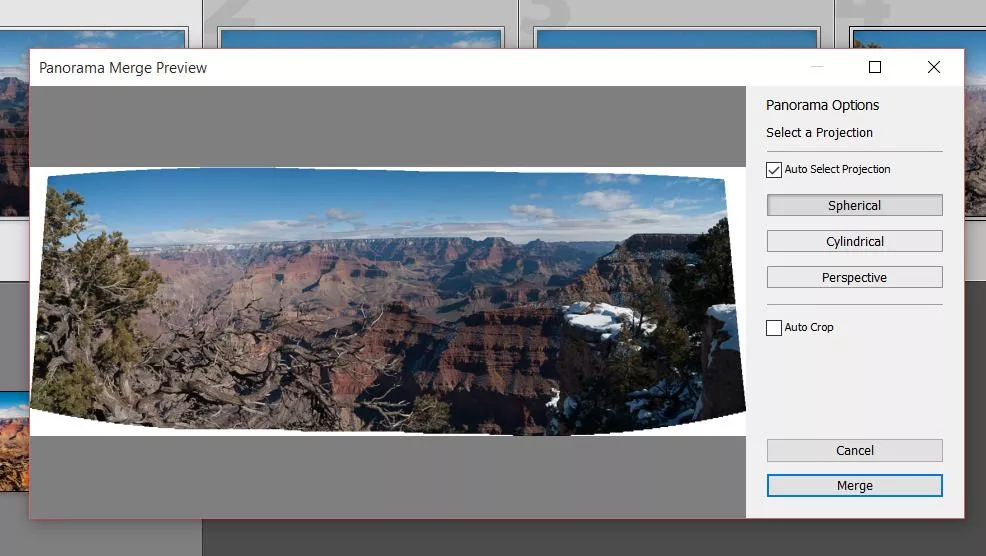Choose the Perspective projection

point(854,277)
